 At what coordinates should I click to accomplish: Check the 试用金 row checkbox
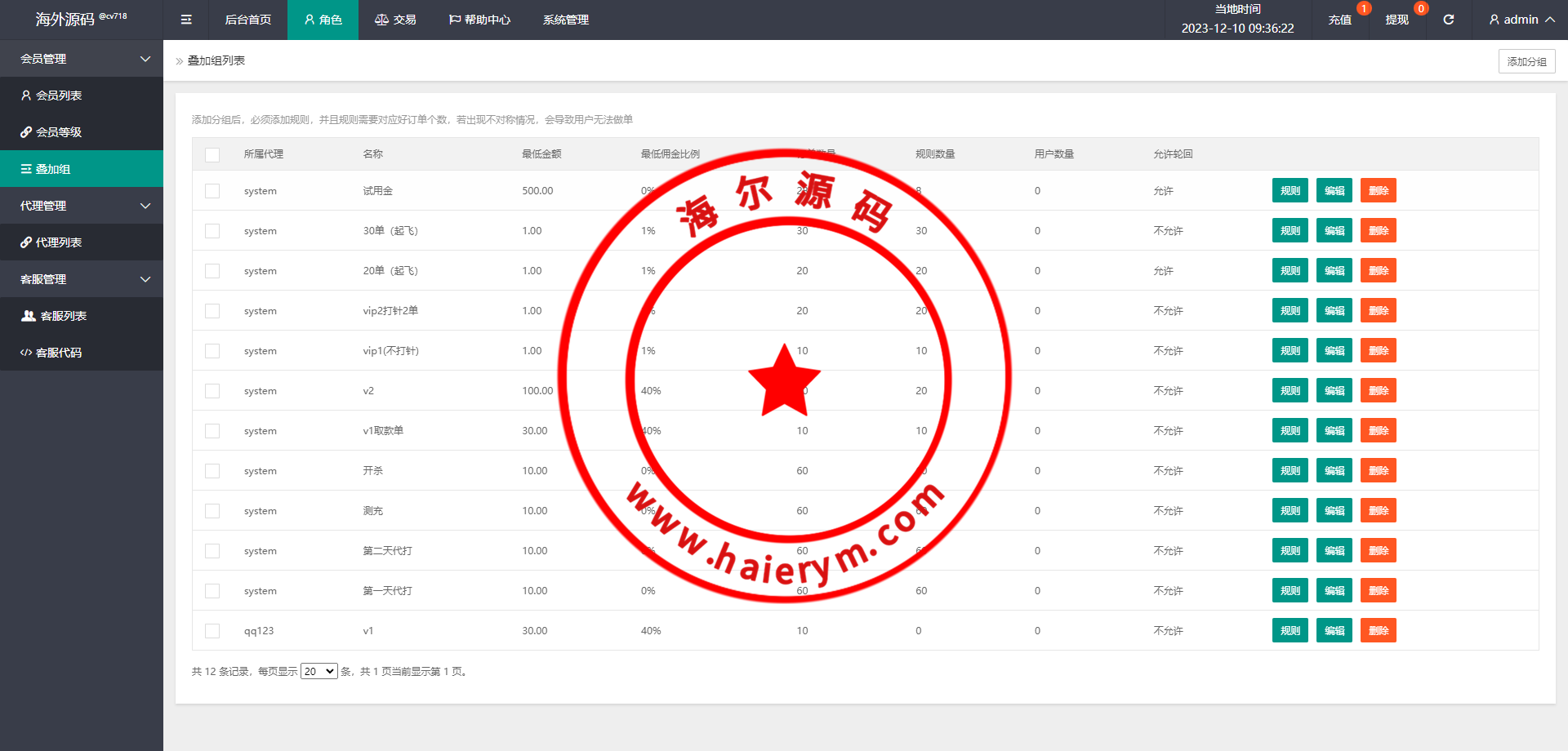pos(212,191)
